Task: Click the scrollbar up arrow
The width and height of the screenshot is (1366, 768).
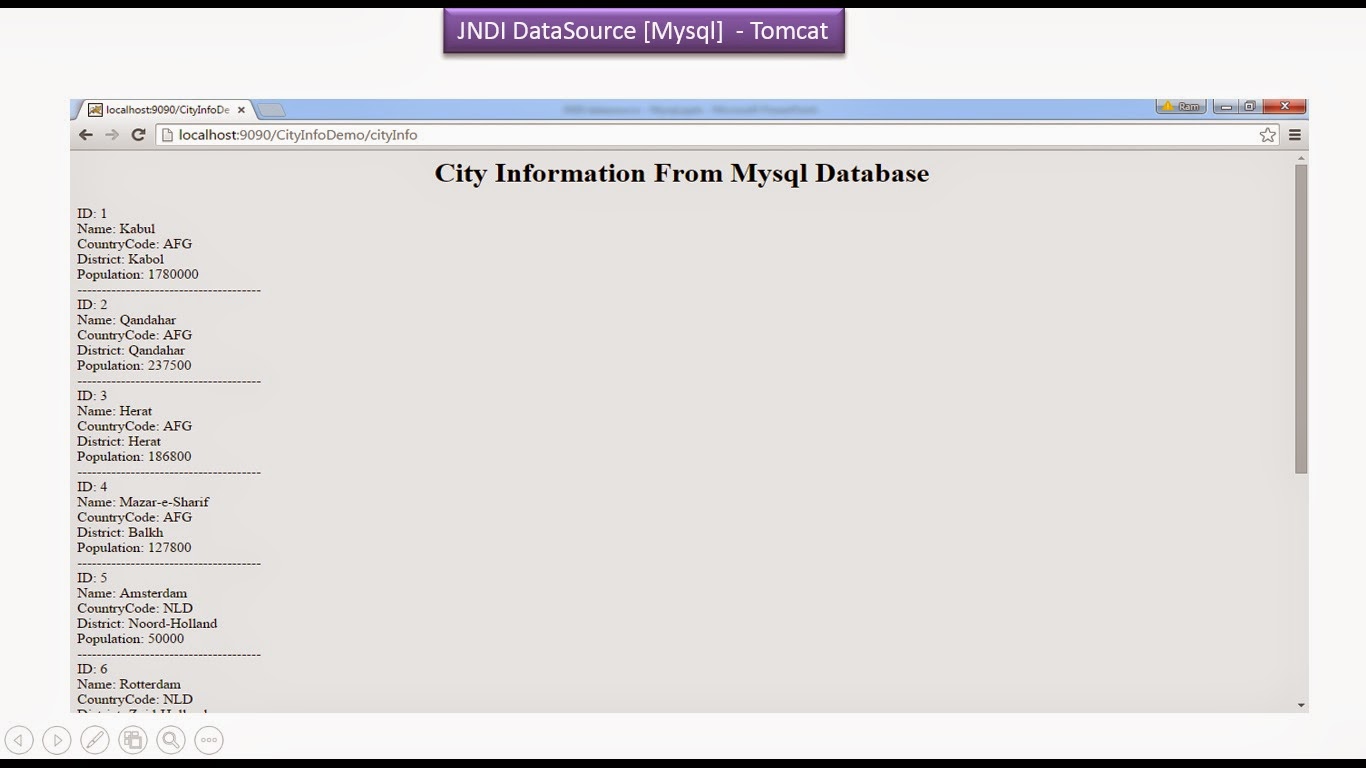Action: [x=1301, y=158]
